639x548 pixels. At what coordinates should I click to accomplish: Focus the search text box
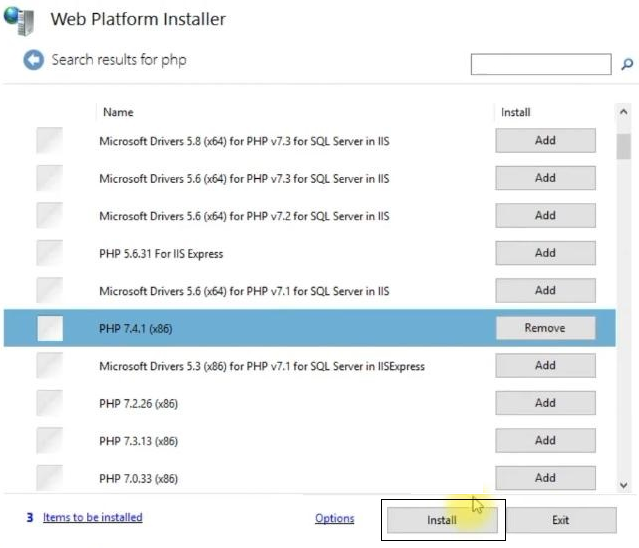541,64
